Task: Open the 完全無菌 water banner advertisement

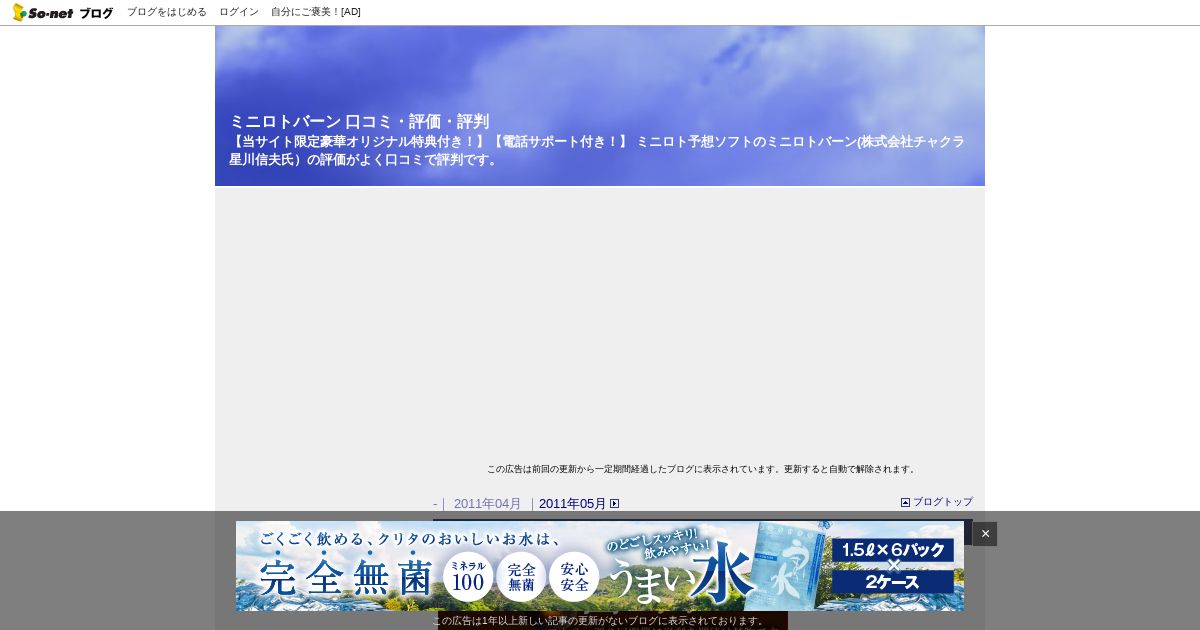Action: 600,566
